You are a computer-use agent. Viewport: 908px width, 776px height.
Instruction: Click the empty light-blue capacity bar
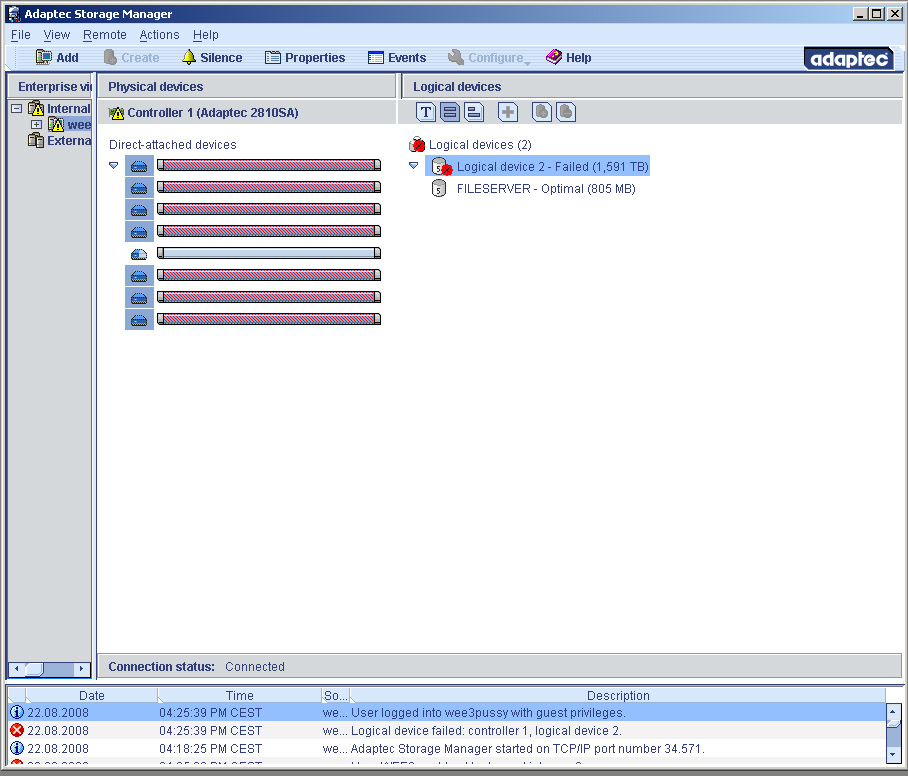point(269,253)
